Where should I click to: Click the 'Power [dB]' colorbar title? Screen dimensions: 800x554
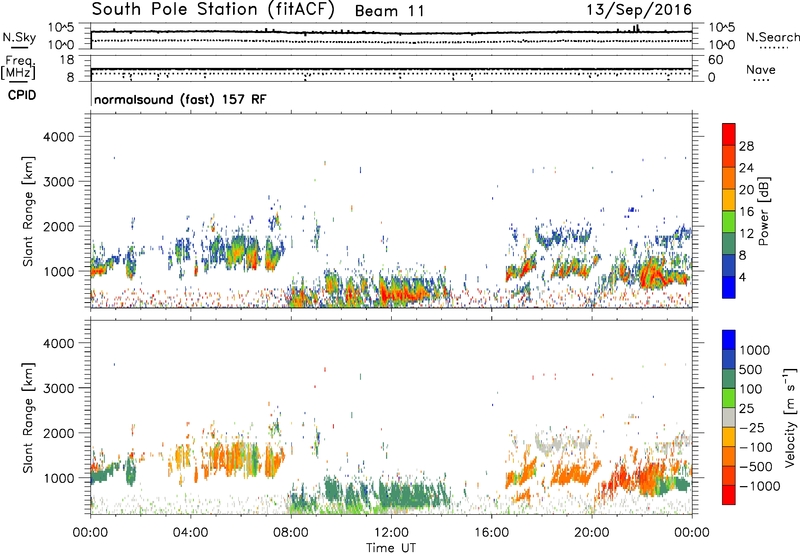tap(764, 211)
